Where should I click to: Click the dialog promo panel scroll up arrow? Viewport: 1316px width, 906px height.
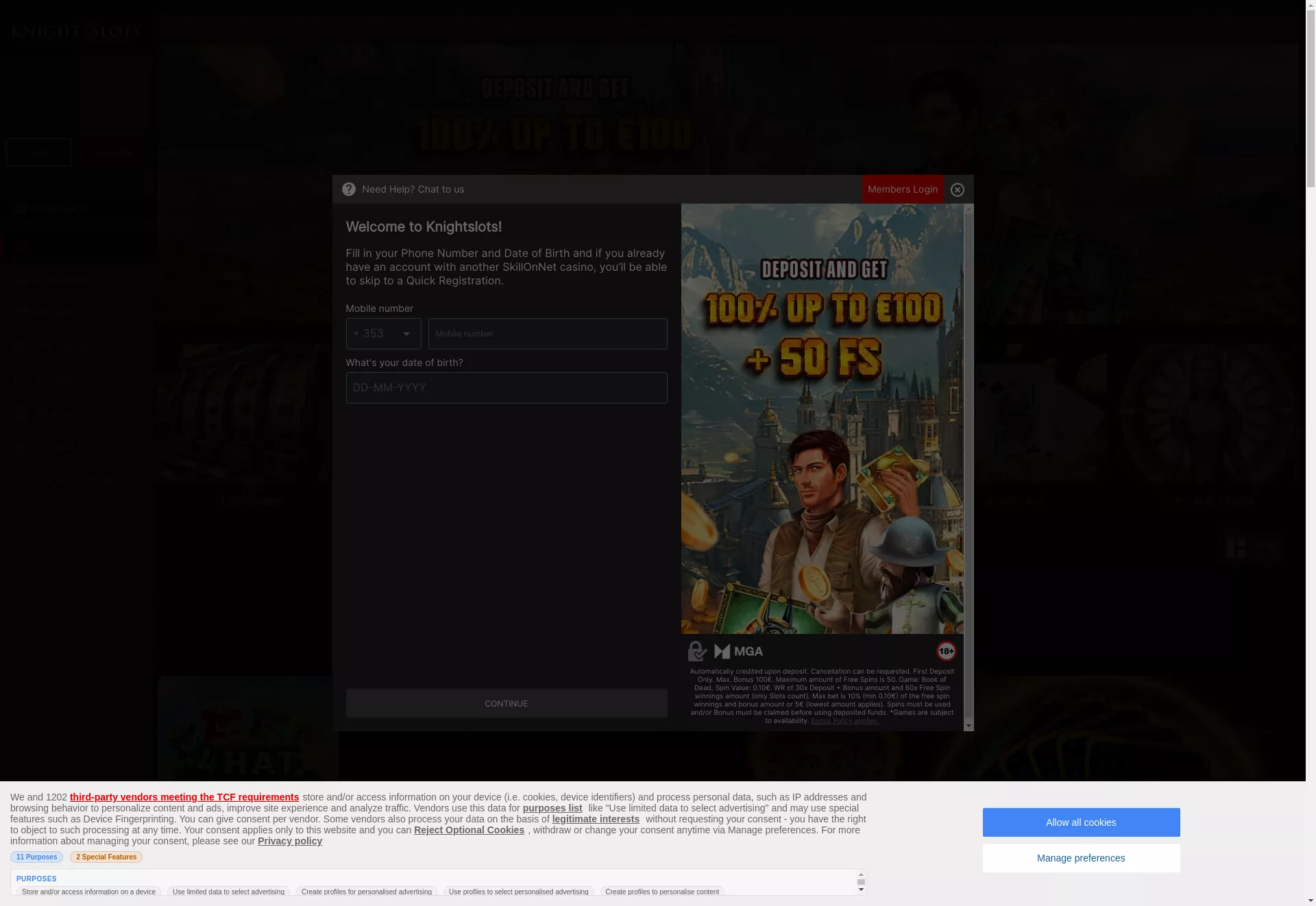(968, 209)
